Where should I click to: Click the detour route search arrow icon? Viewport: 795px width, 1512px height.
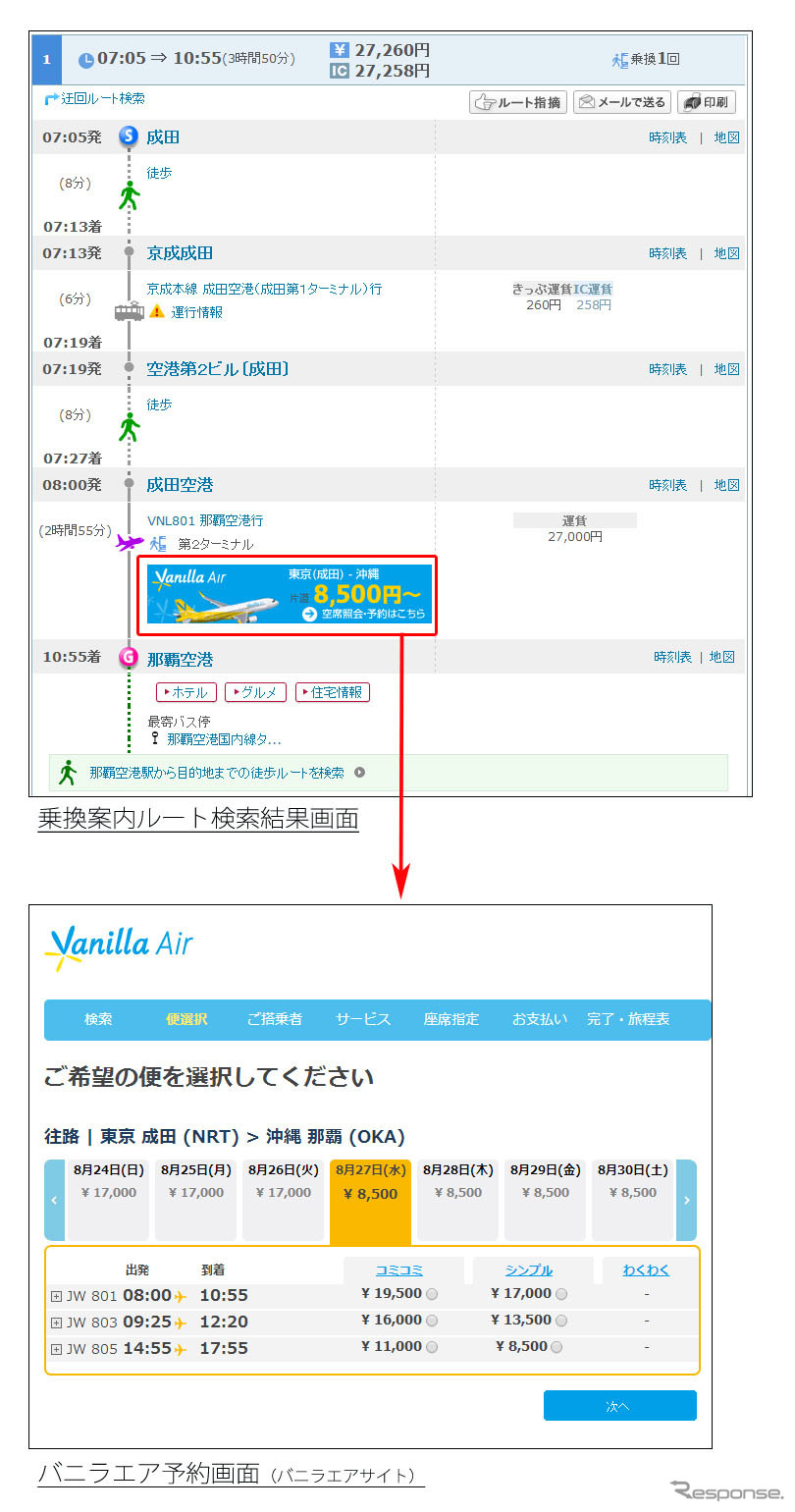[52, 99]
